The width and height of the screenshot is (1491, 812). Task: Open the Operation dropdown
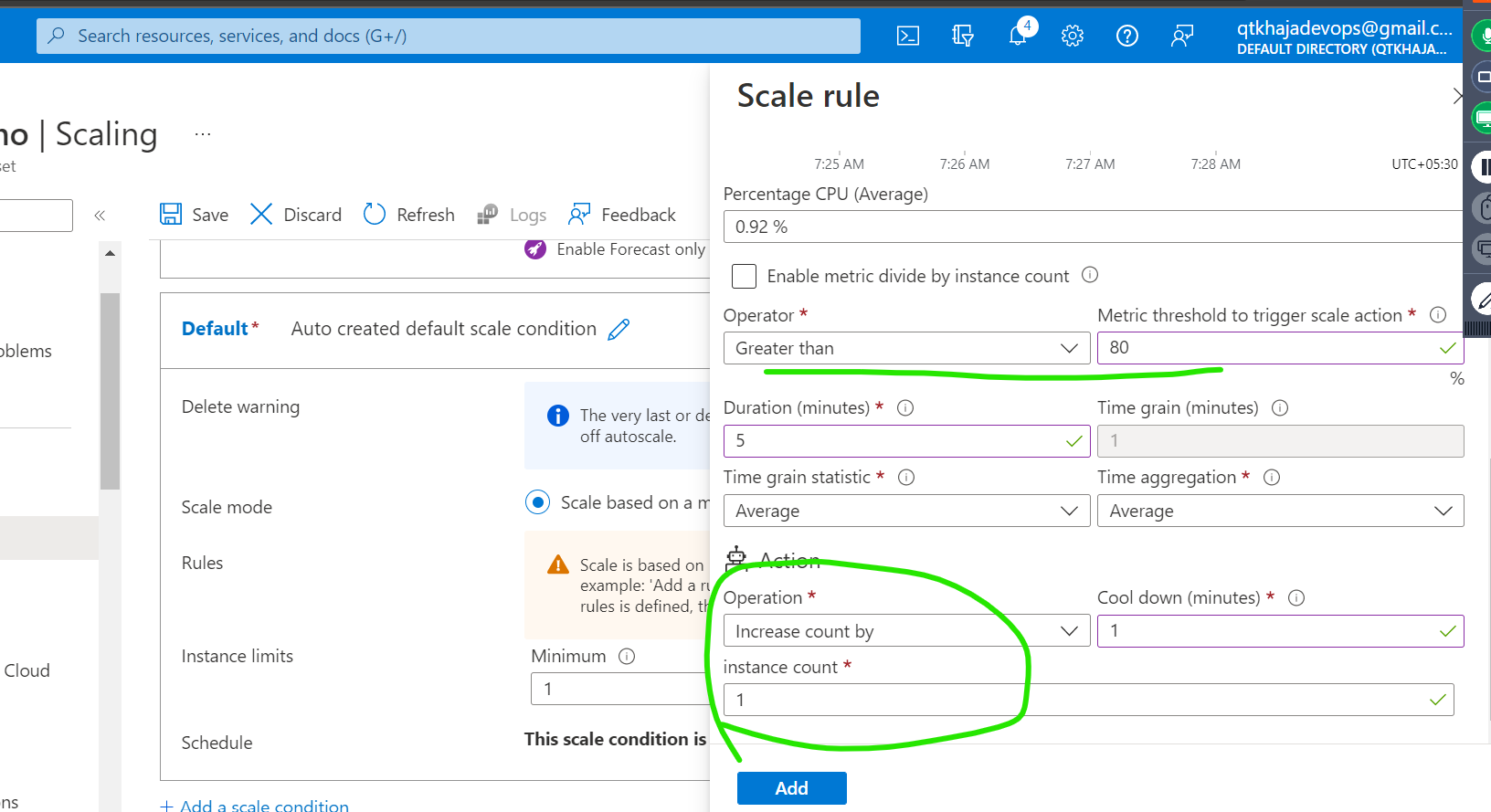coord(906,631)
